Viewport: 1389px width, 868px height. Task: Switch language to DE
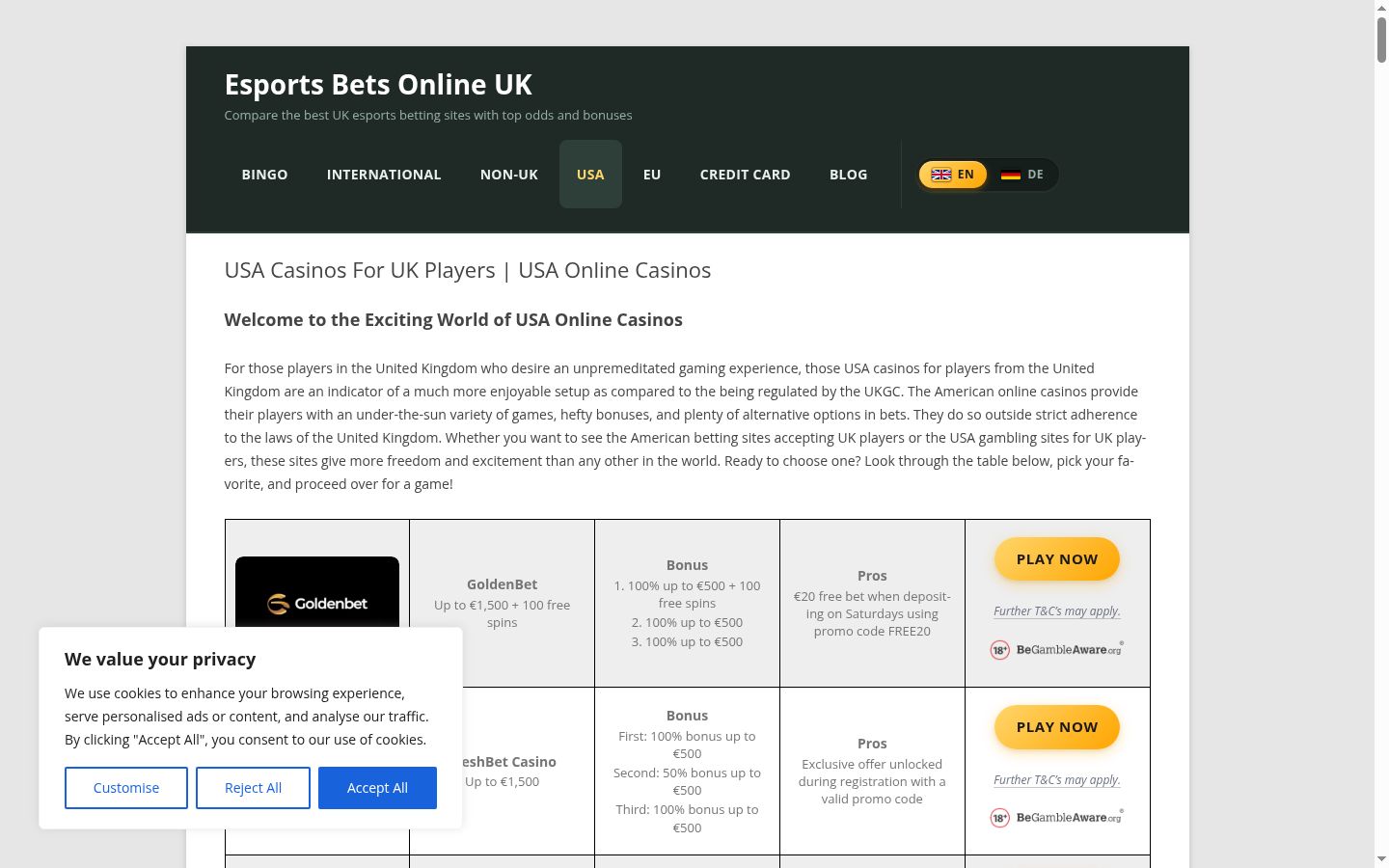[x=1022, y=175]
